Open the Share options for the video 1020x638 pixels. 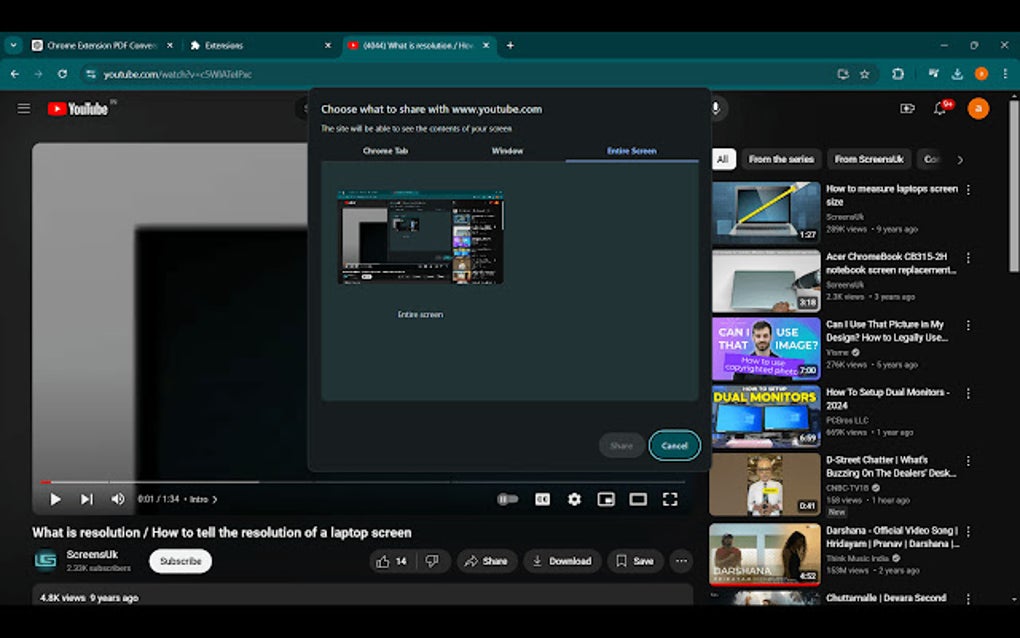(x=487, y=561)
